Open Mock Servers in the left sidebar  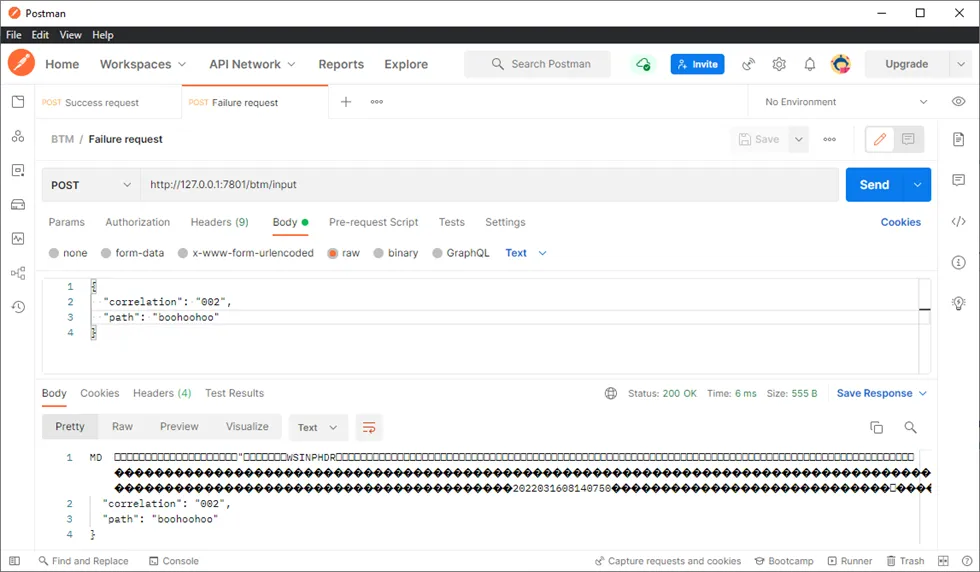pyautogui.click(x=18, y=204)
